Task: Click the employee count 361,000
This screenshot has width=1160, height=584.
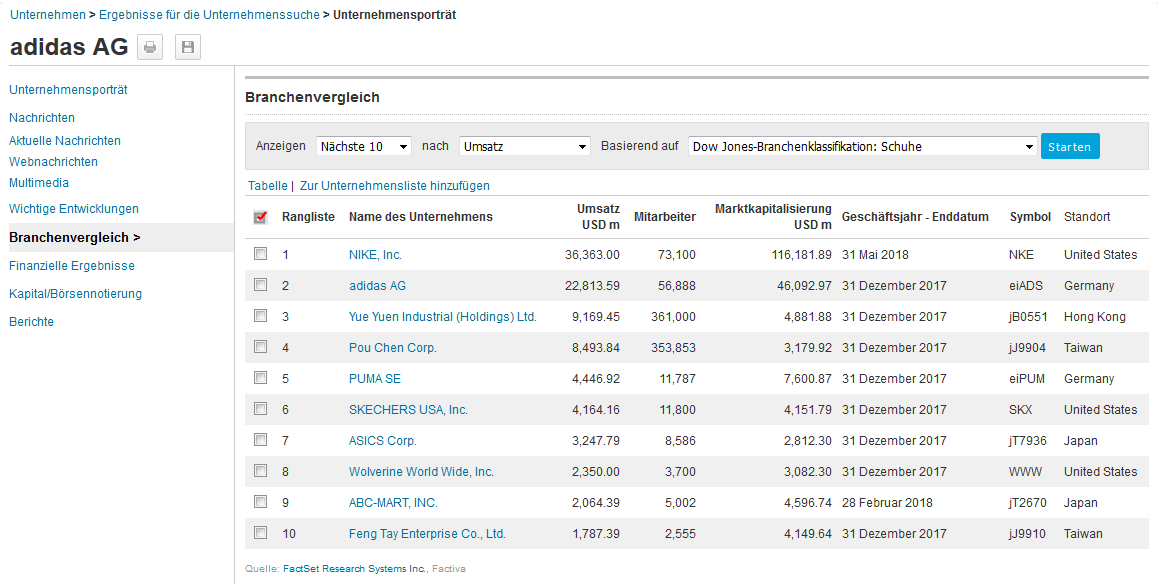Action: pyautogui.click(x=673, y=317)
